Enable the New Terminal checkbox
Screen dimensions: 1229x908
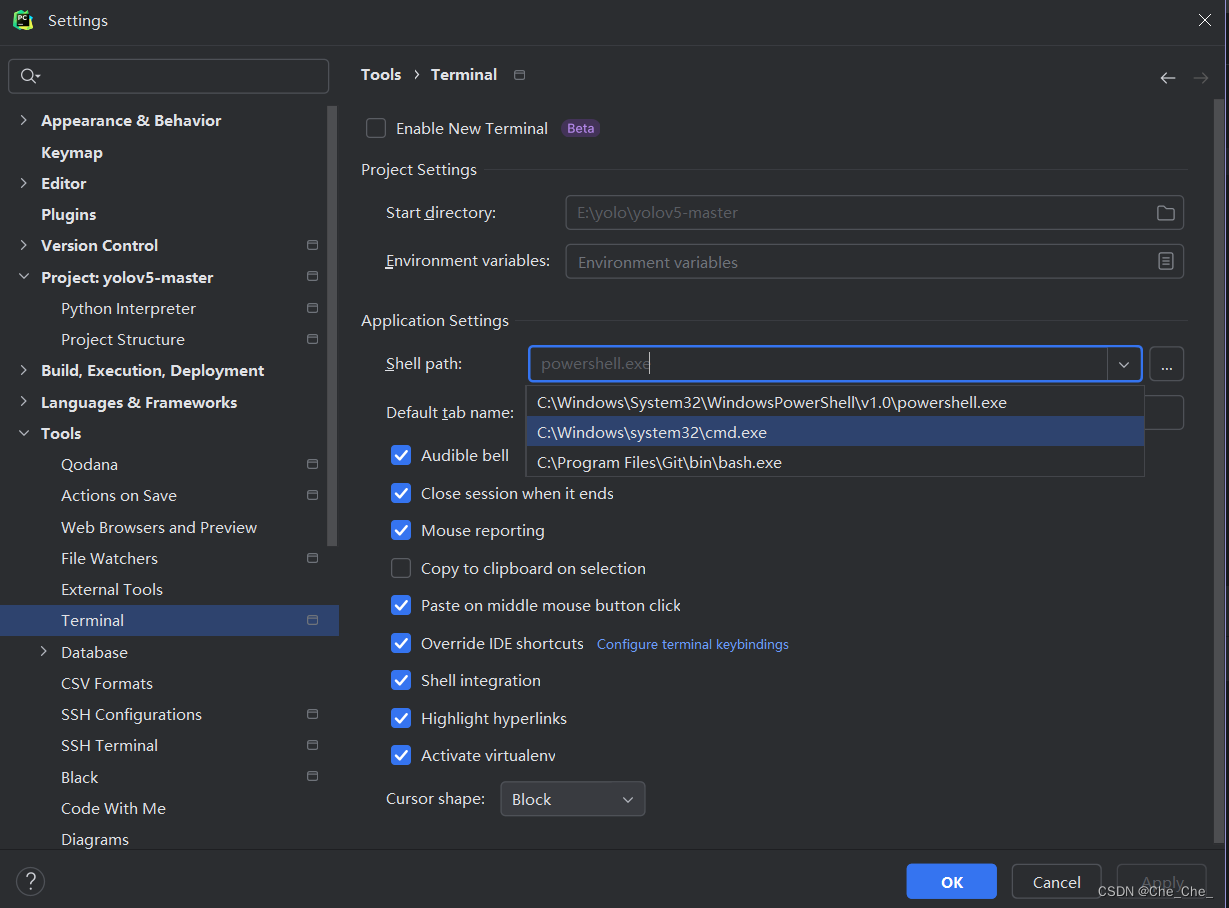pyautogui.click(x=376, y=128)
